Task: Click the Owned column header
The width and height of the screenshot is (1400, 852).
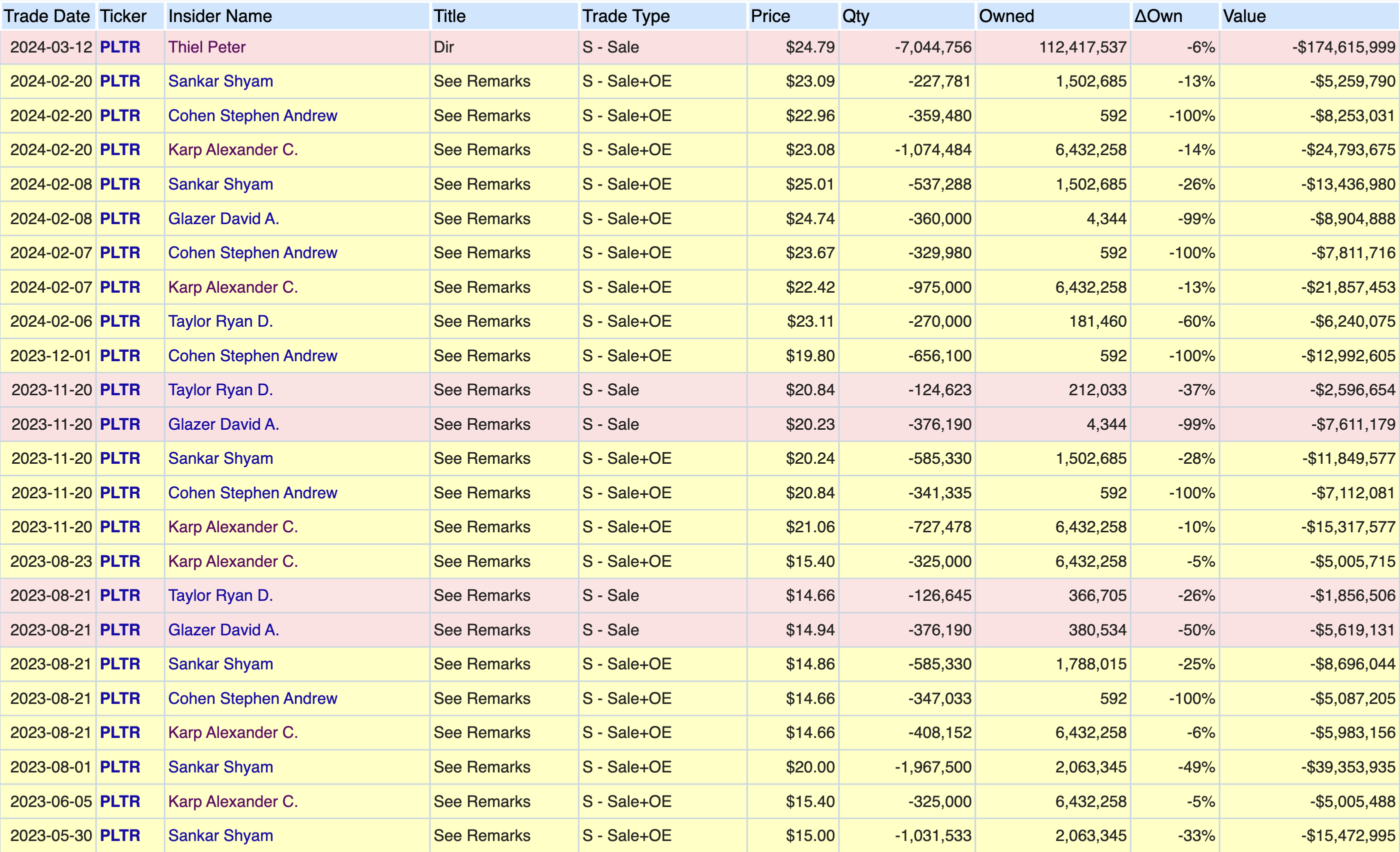Action: pos(1006,16)
